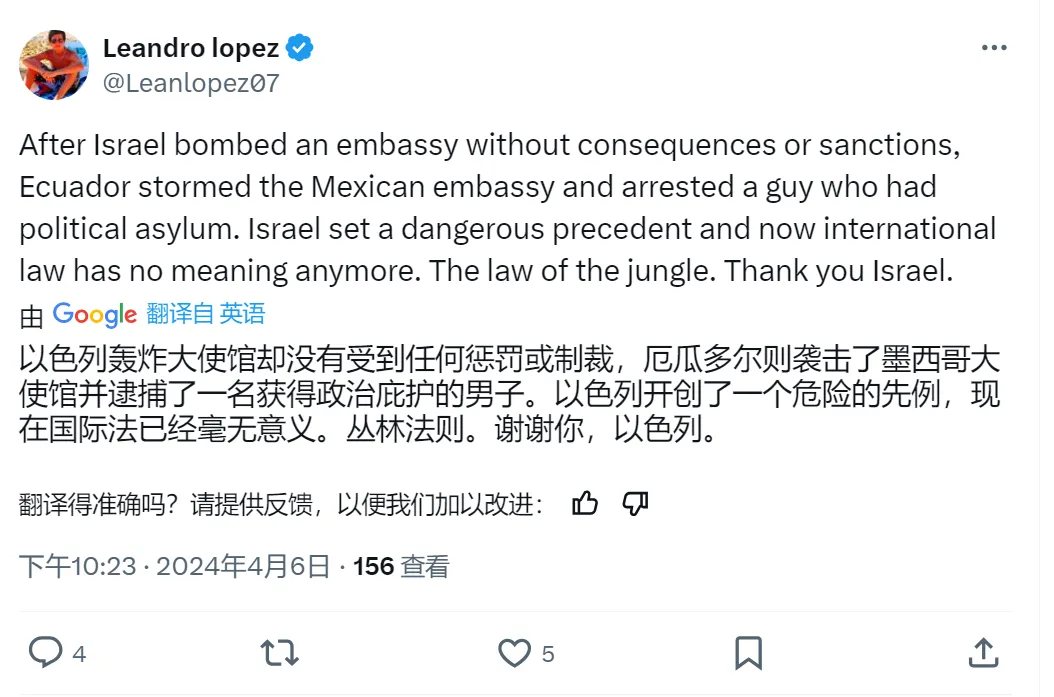1054x697 pixels.
Task: Give thumbs up to the translation
Action: click(x=585, y=504)
